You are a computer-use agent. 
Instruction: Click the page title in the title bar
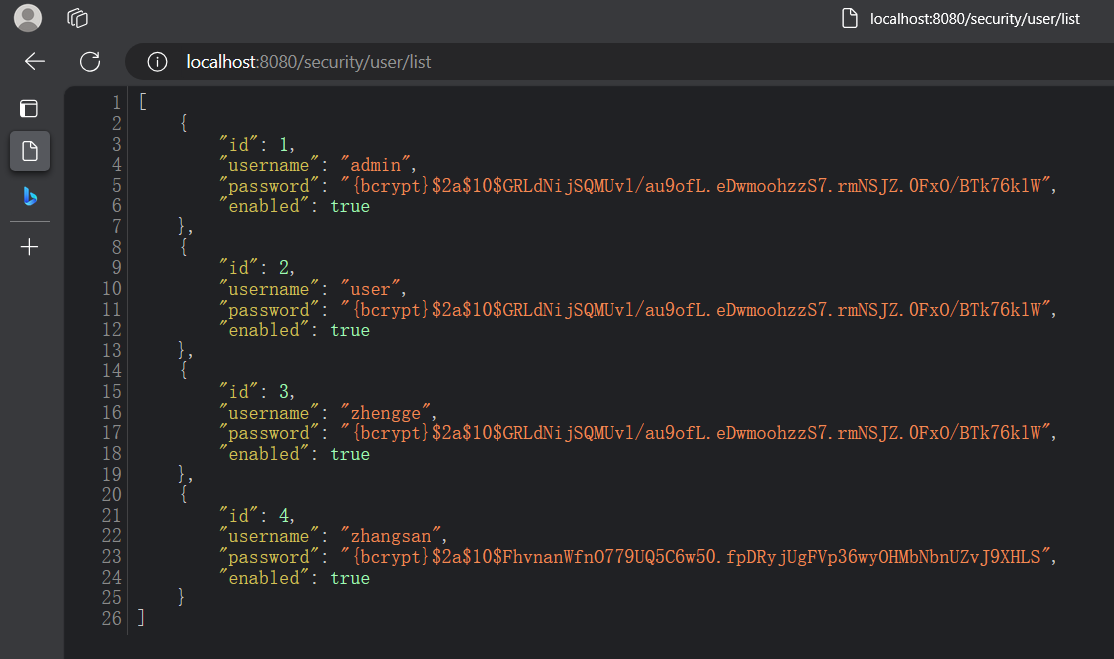coord(974,18)
